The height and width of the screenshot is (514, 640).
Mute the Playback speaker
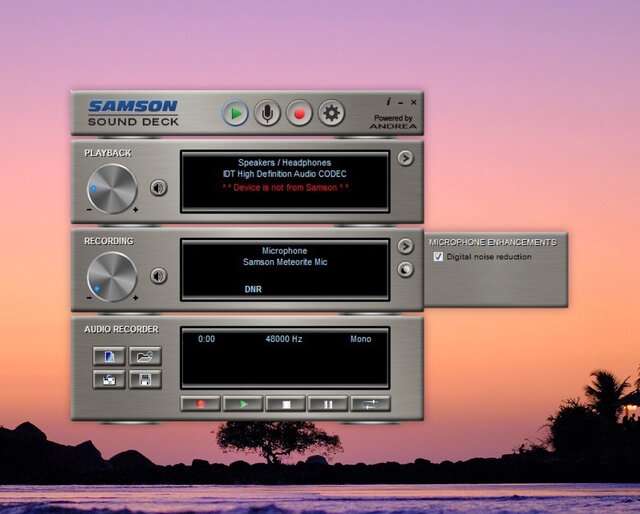159,188
